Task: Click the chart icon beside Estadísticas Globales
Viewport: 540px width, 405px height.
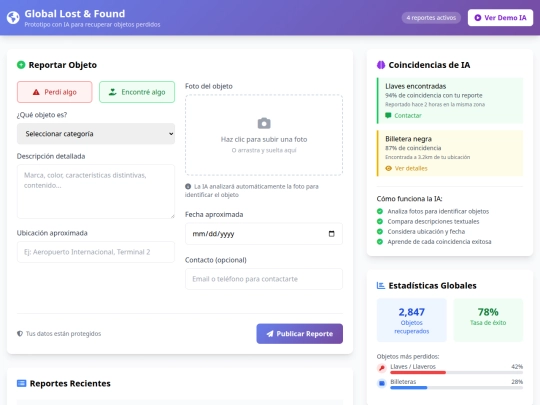Action: click(x=381, y=285)
